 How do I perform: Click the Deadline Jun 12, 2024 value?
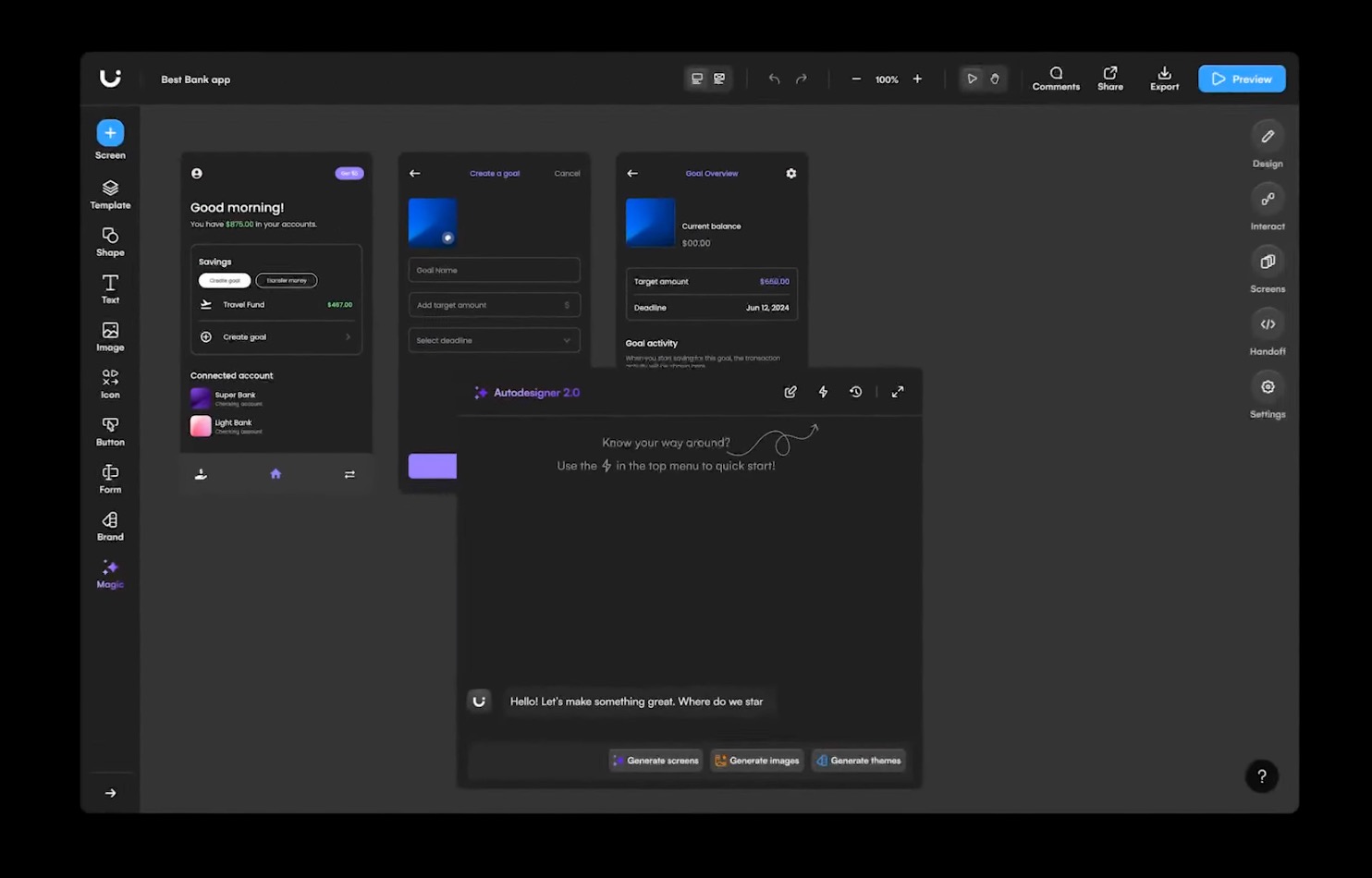[x=767, y=308]
